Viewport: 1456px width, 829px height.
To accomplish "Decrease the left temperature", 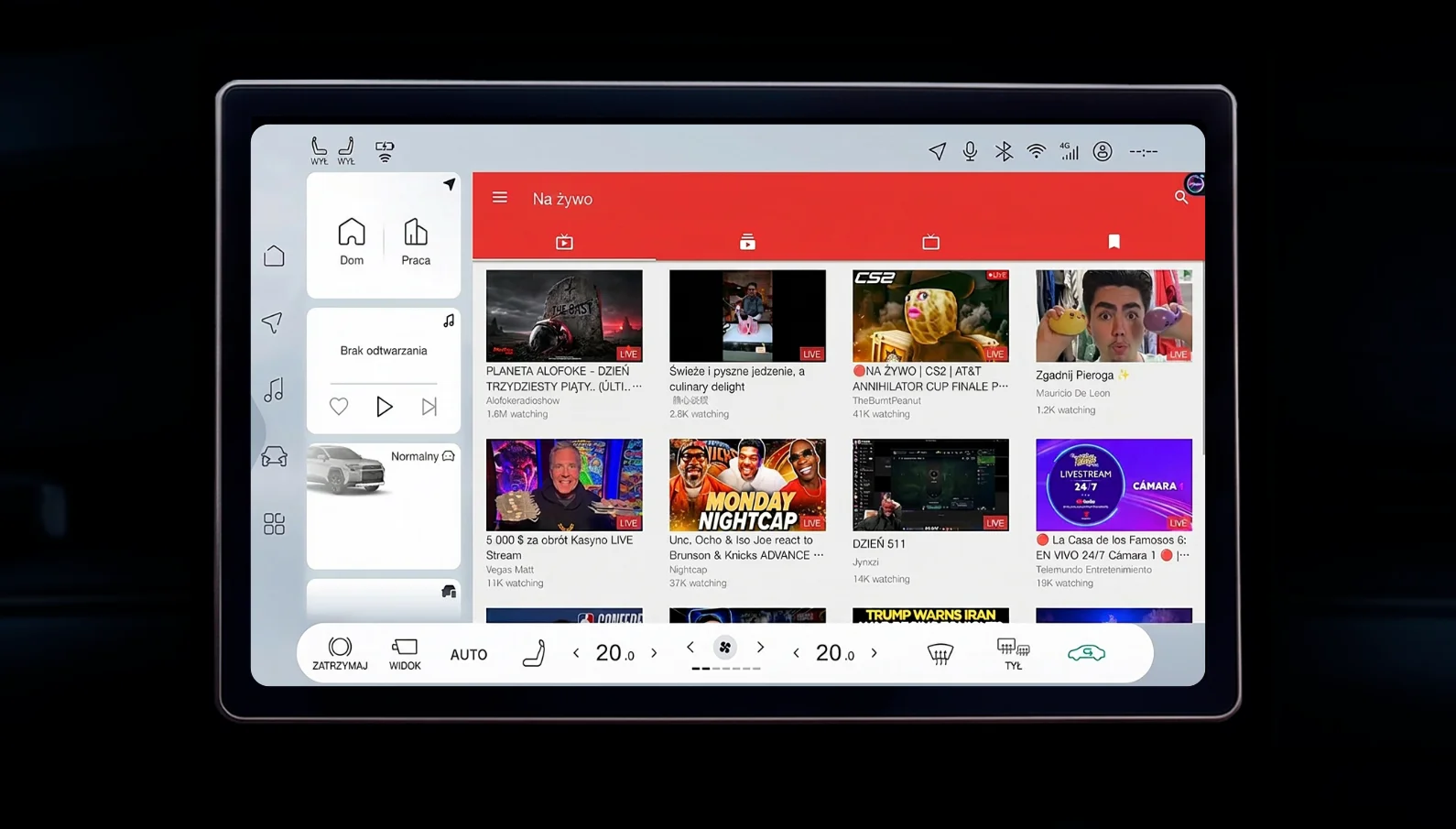I will click(576, 653).
